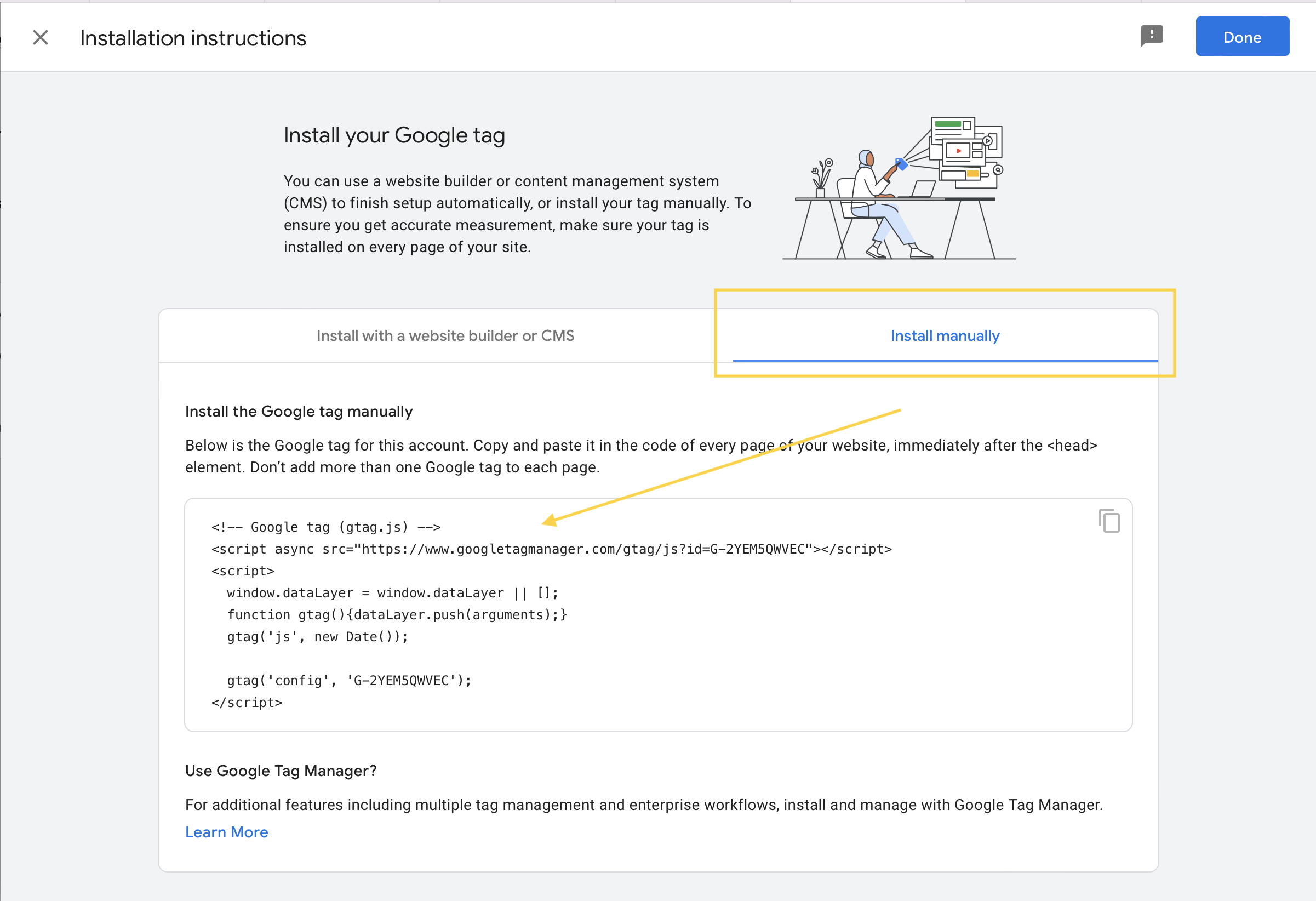Close the Installation instructions panel
Viewport: 1316px width, 901px height.
pos(40,38)
